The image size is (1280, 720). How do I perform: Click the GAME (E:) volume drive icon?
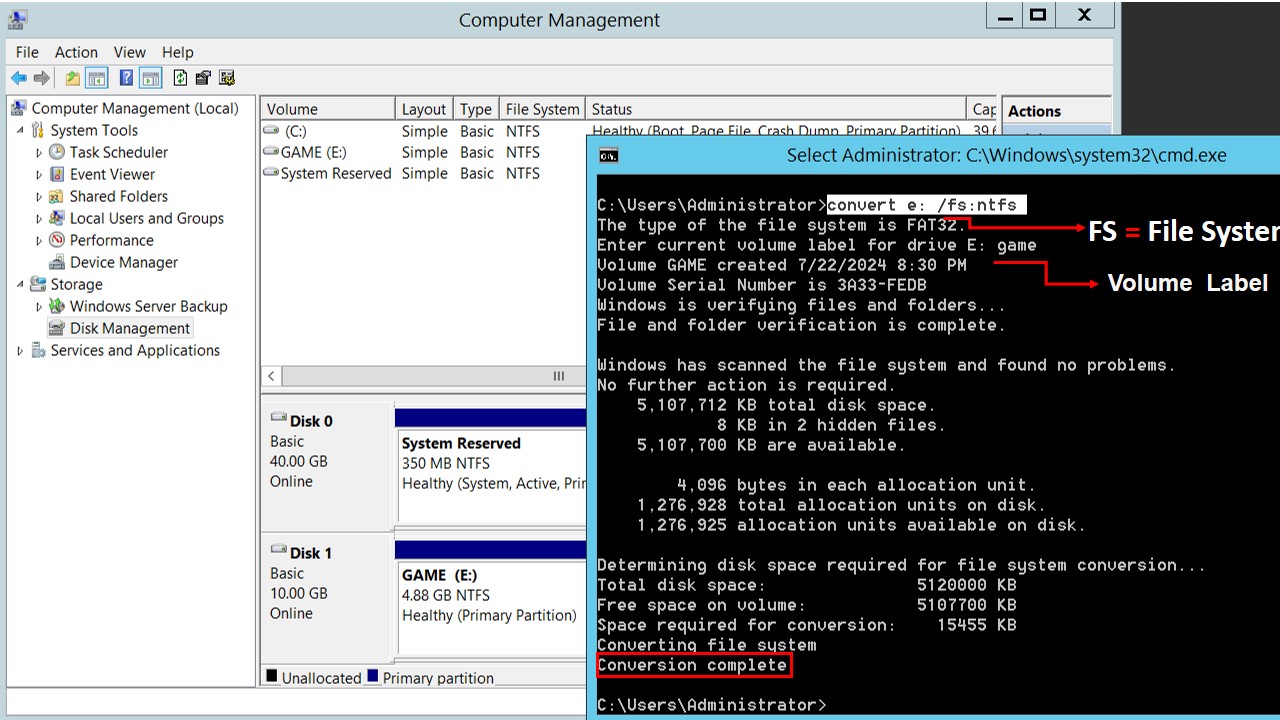point(271,152)
